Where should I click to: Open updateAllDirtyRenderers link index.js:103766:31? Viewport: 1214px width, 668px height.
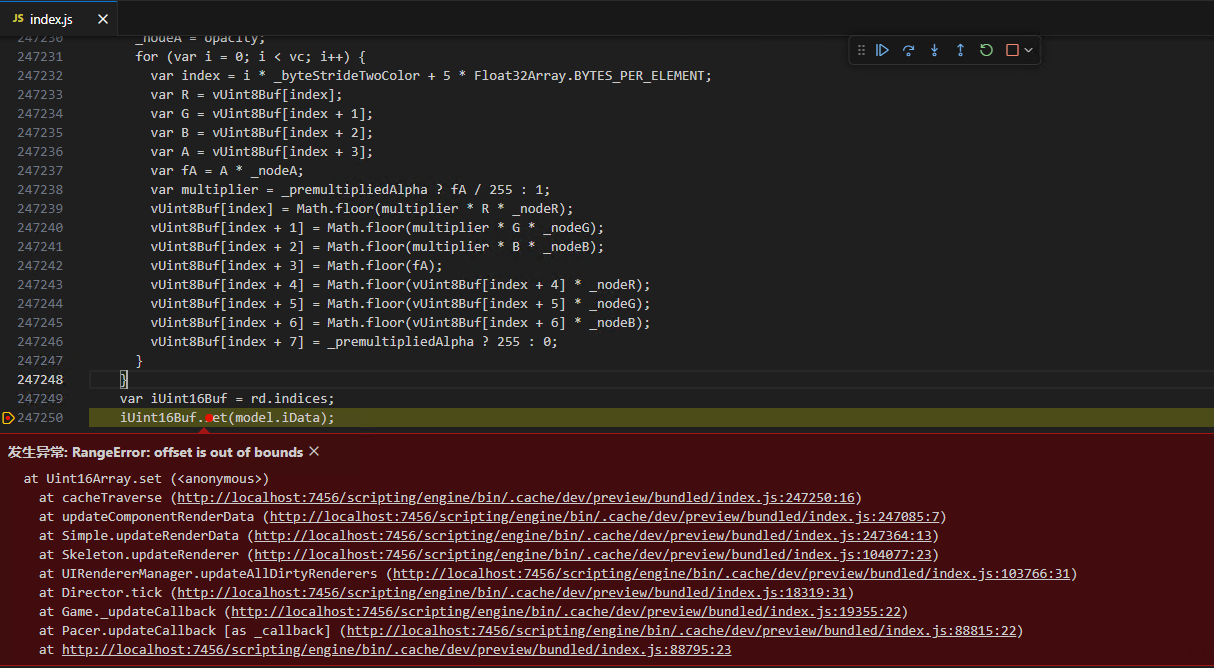tap(732, 573)
